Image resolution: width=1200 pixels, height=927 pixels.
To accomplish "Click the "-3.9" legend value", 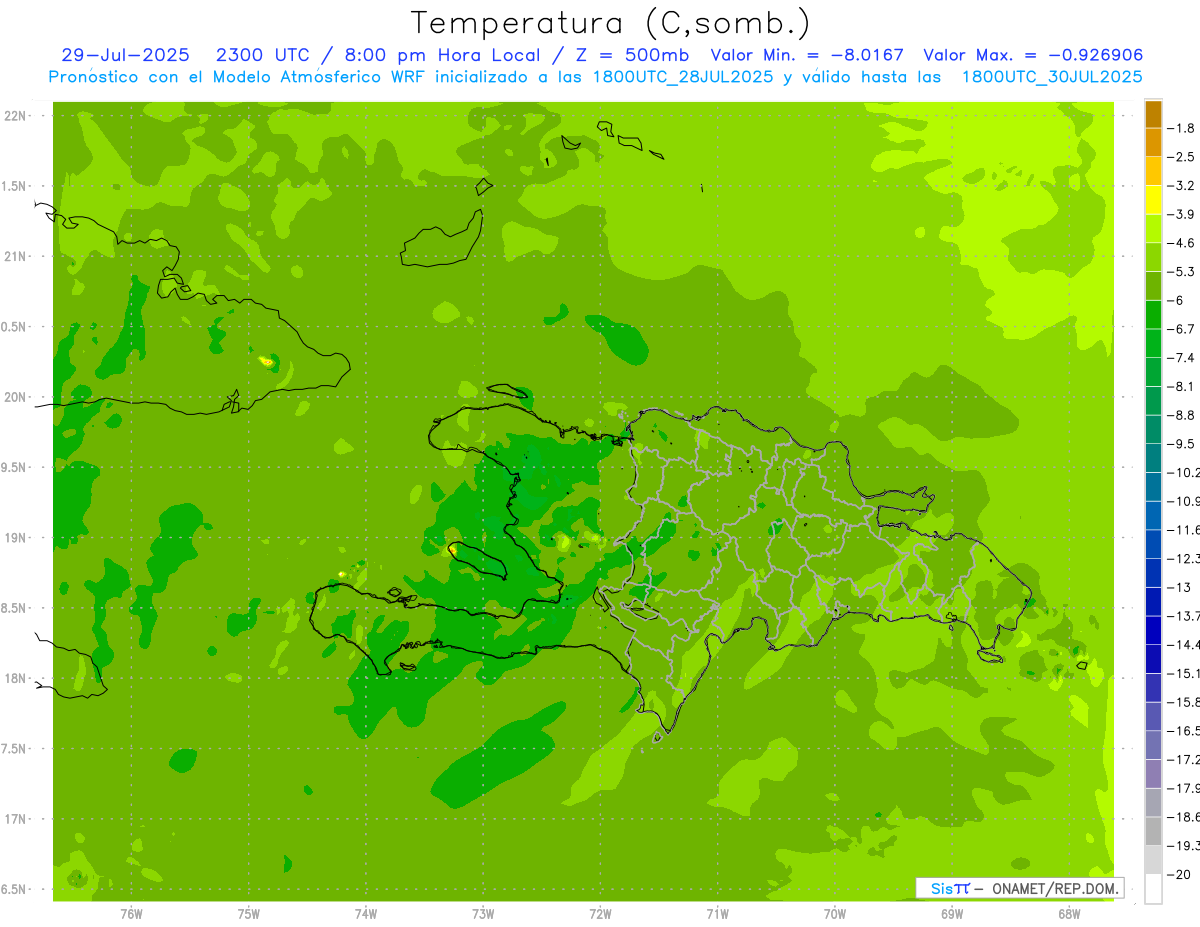I will (1181, 214).
